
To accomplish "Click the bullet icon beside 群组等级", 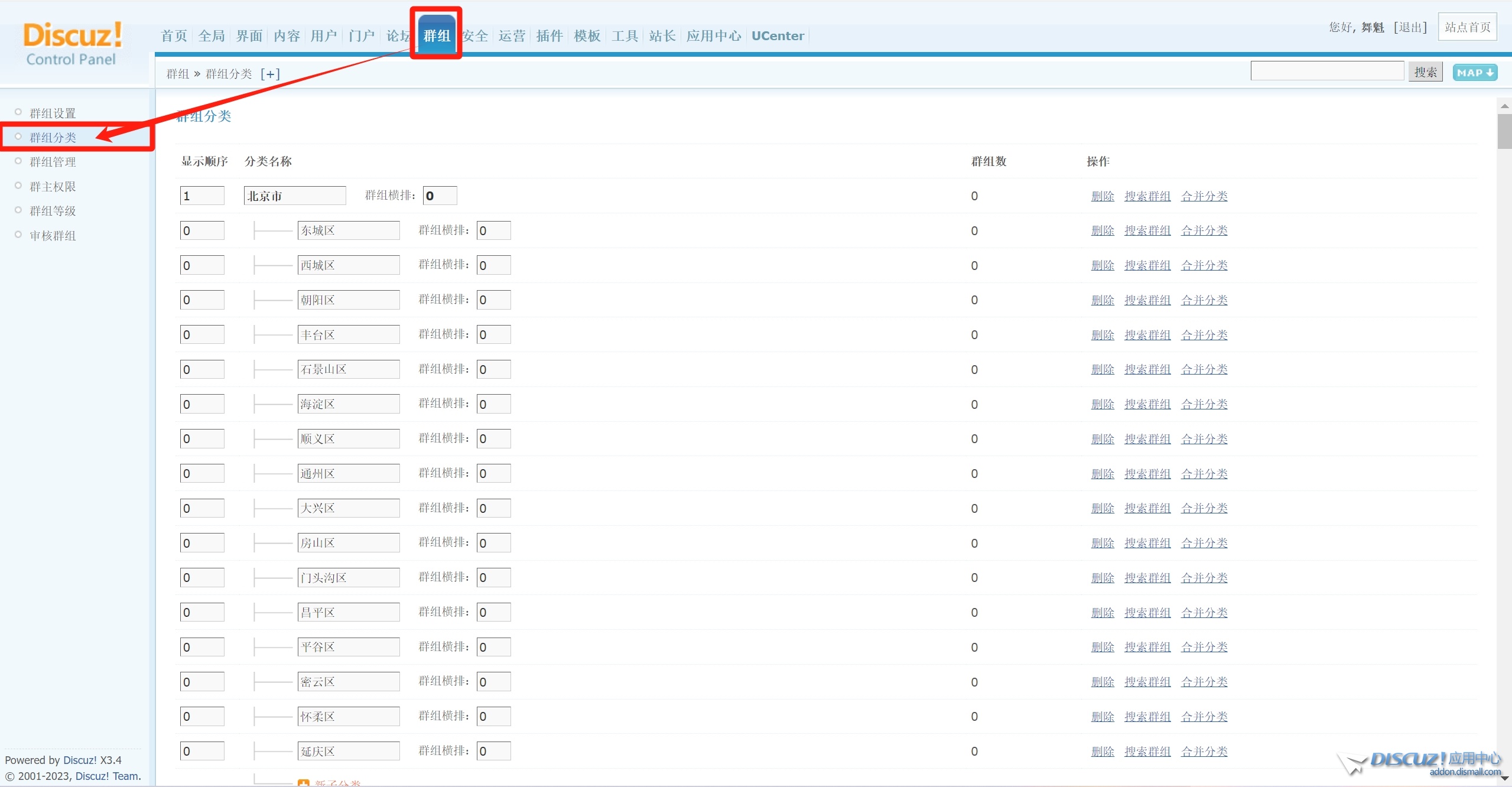I will [18, 210].
